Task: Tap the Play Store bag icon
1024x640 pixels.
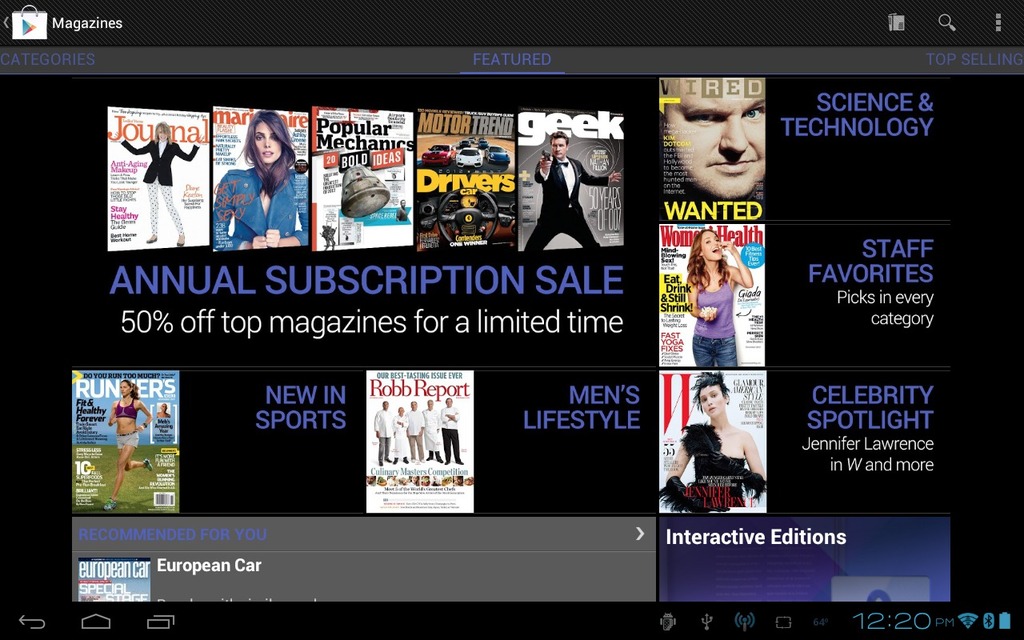Action: point(29,22)
